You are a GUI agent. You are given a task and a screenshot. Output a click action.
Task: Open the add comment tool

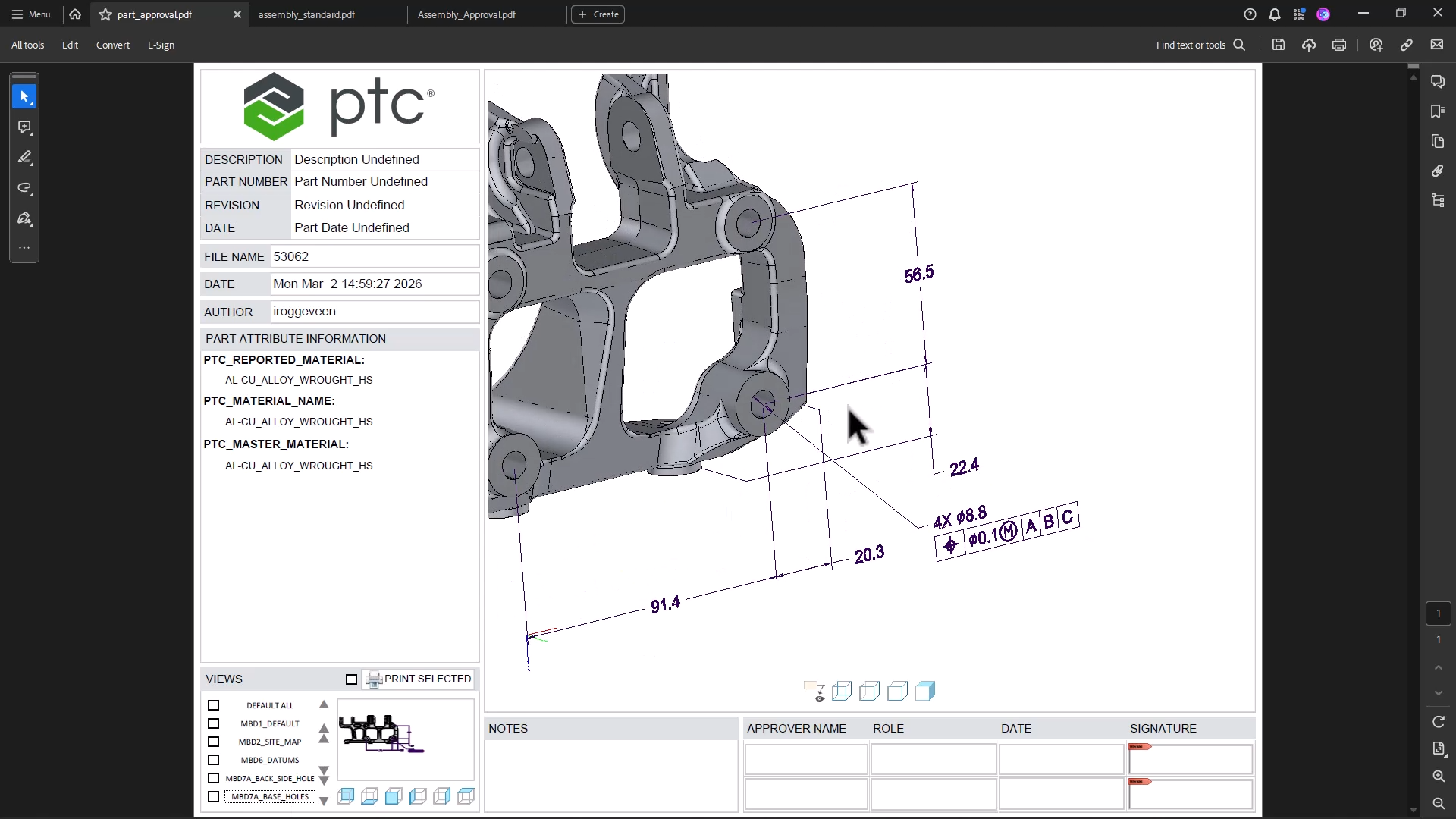(x=24, y=127)
